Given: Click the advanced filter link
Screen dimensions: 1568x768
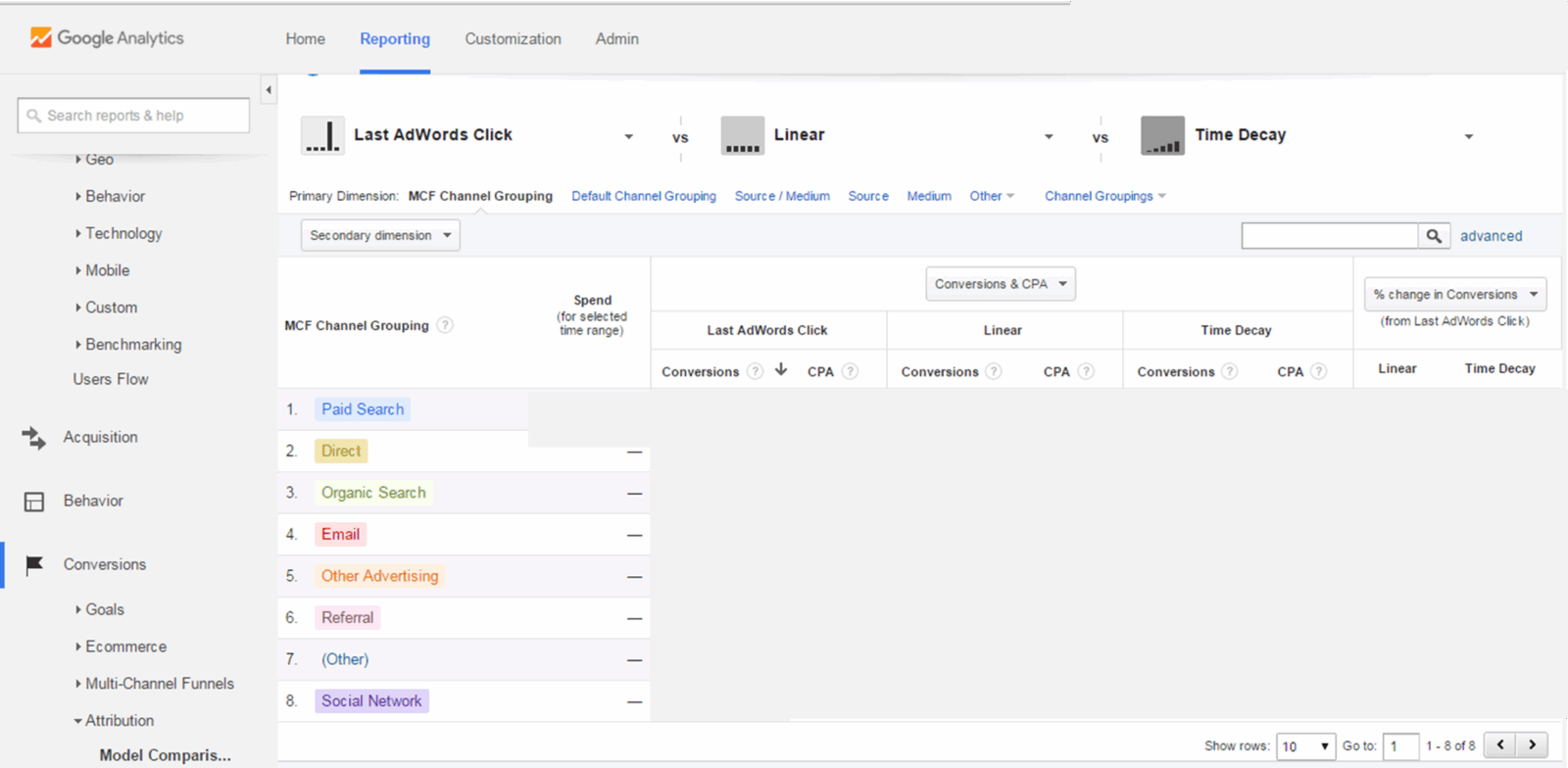Looking at the screenshot, I should click(1492, 236).
